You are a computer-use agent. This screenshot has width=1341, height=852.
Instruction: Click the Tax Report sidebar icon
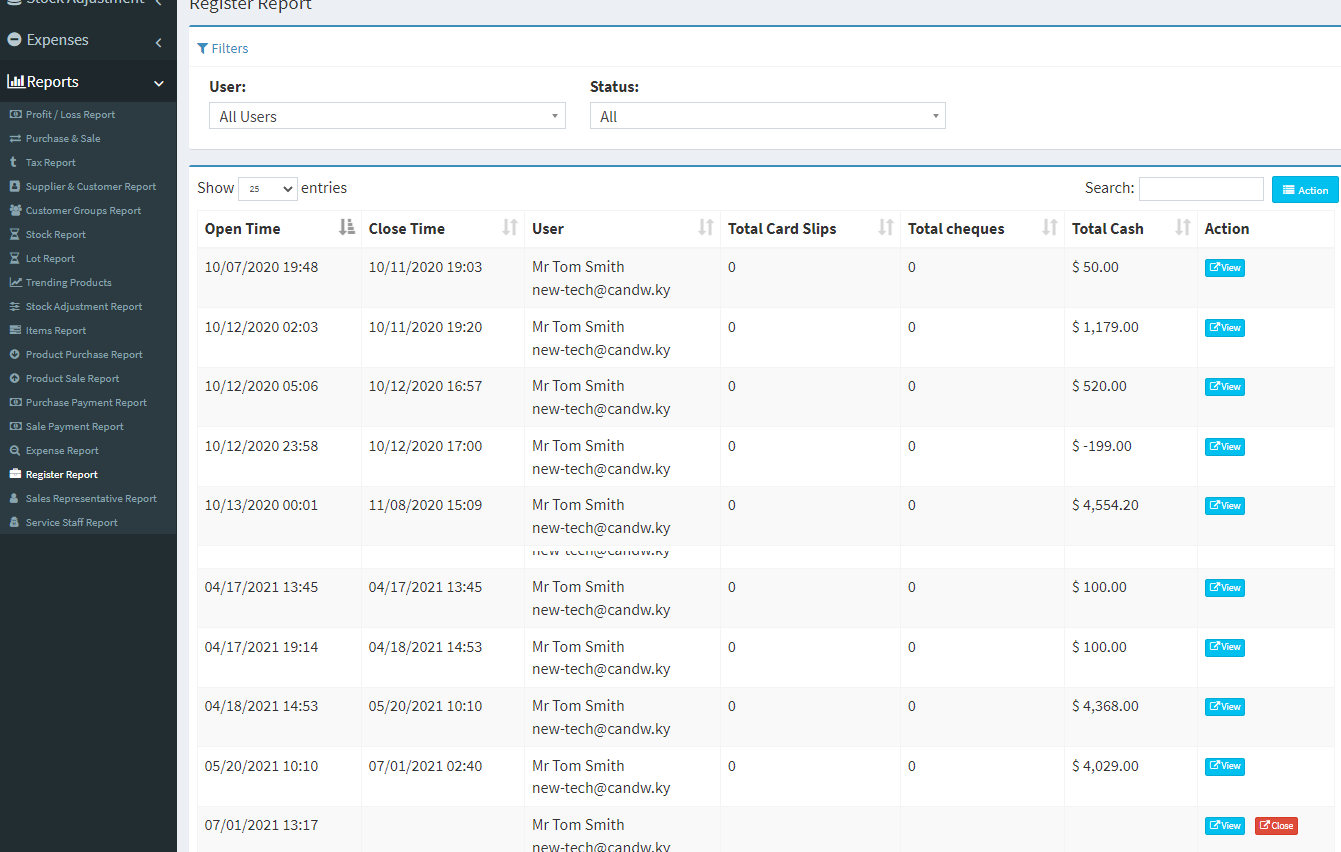point(14,162)
